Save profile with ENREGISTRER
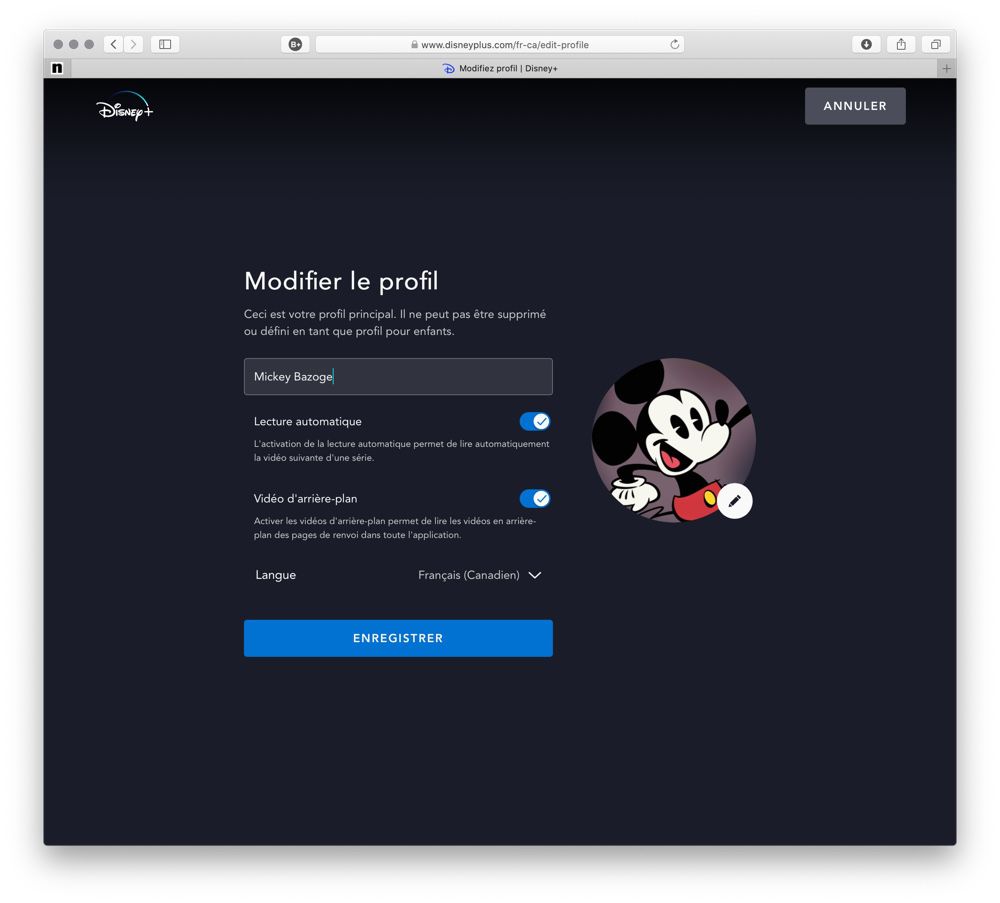 [x=398, y=638]
